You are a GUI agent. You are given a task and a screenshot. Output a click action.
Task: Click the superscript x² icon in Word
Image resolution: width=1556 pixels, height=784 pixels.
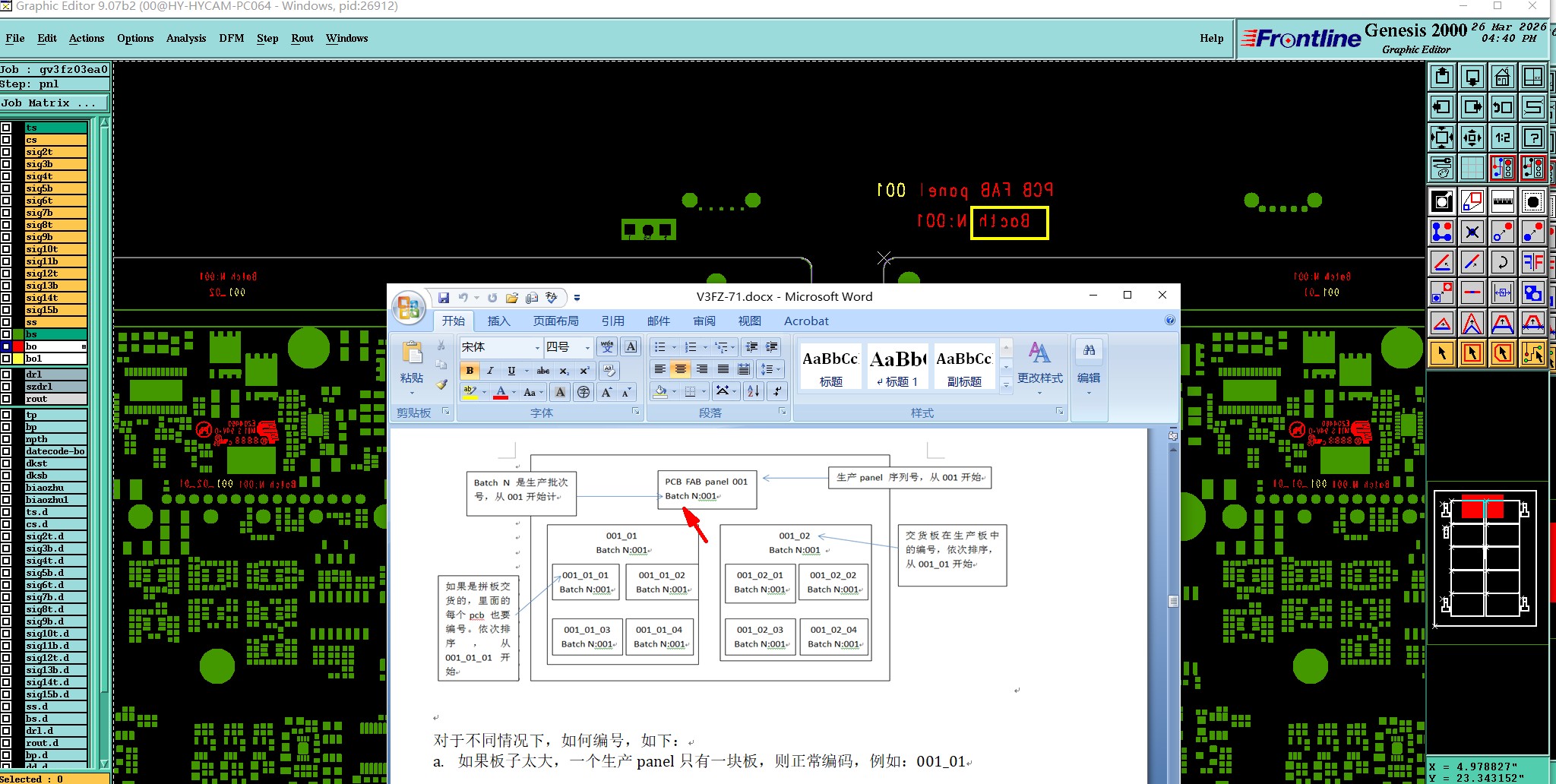(x=584, y=371)
